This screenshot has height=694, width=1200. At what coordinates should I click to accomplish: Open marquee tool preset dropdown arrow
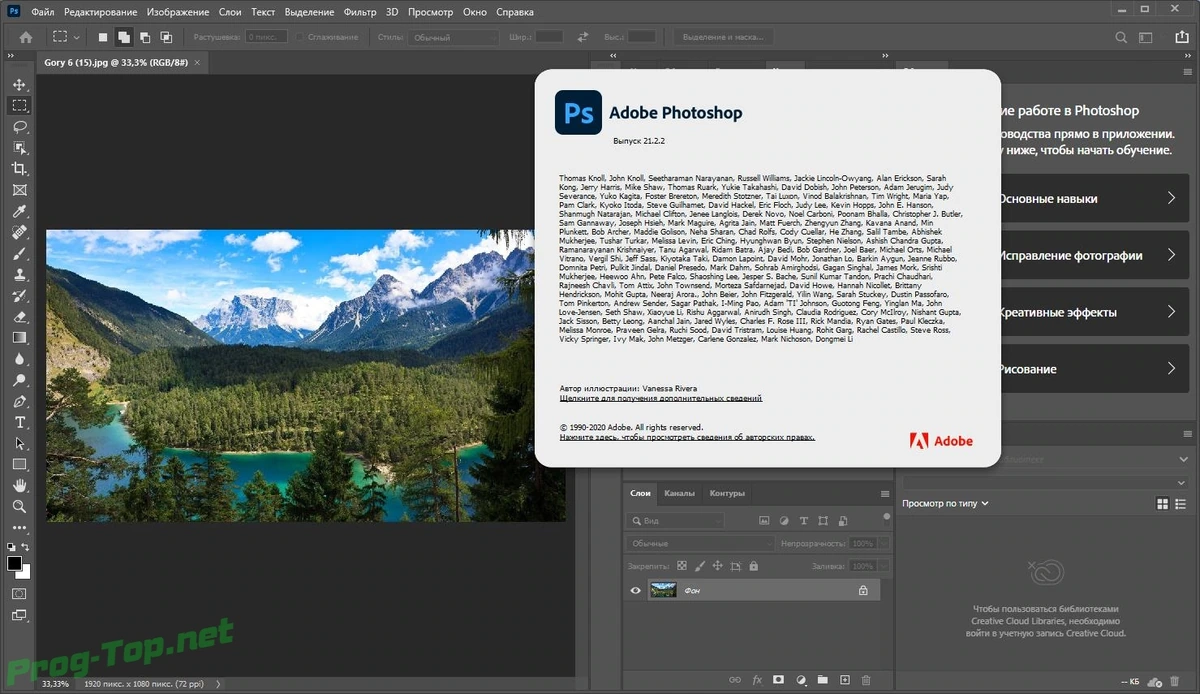pyautogui.click(x=77, y=37)
